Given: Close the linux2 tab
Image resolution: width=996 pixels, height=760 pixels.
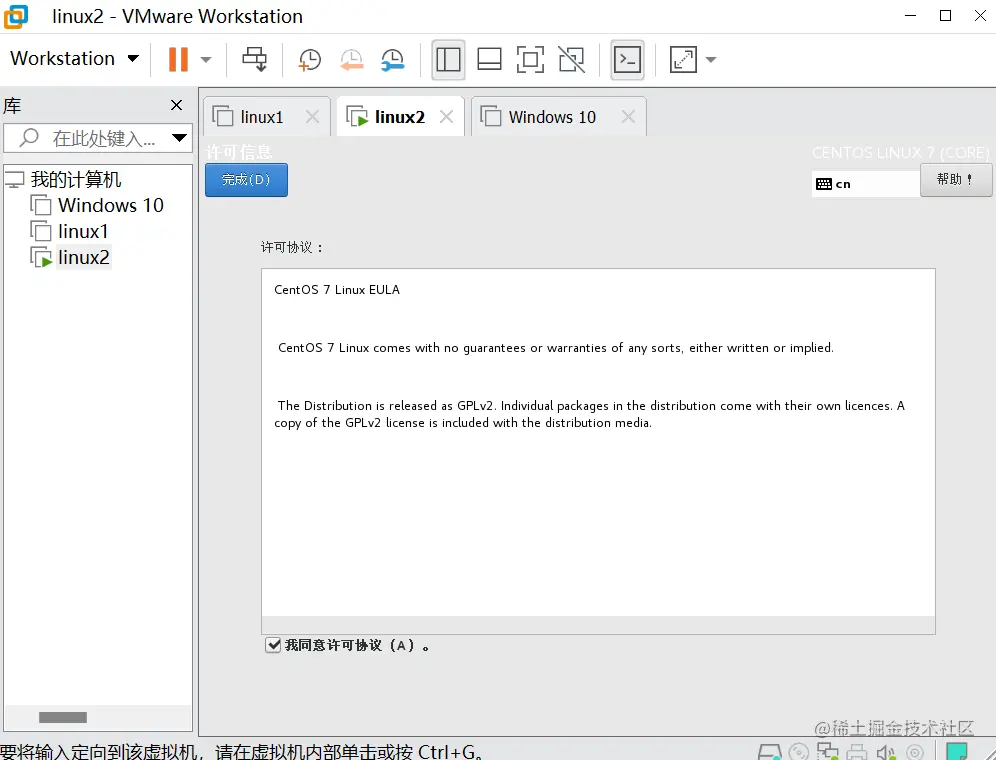Looking at the screenshot, I should 447,117.
